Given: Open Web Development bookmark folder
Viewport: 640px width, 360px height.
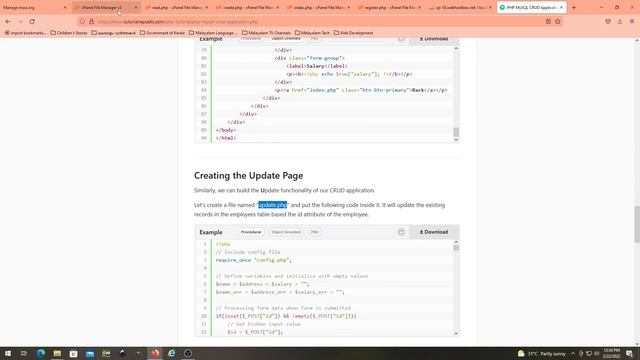Looking at the screenshot, I should point(353,33).
